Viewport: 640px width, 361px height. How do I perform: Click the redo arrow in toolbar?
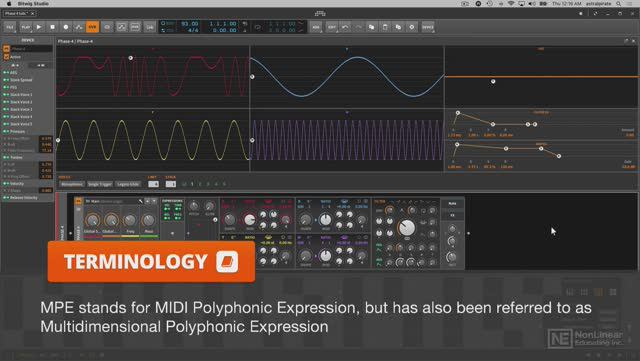click(358, 27)
